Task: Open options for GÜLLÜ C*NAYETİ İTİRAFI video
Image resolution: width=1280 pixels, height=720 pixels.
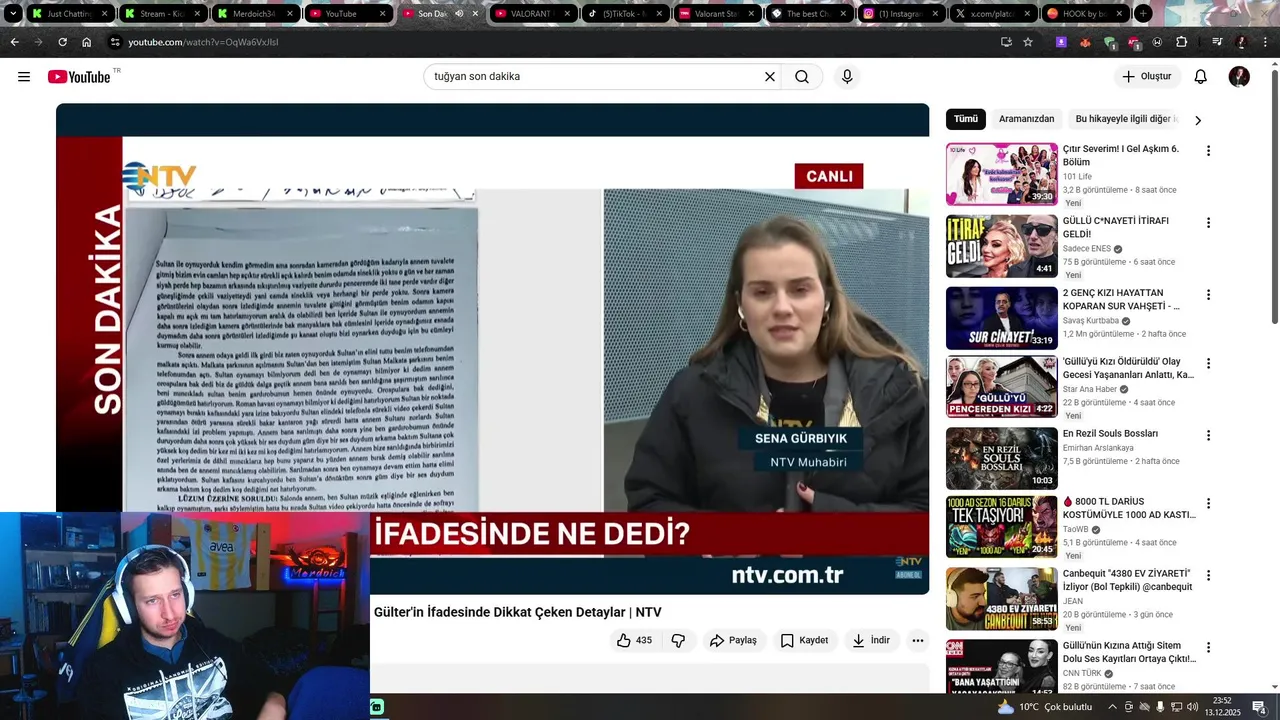Action: click(1208, 223)
